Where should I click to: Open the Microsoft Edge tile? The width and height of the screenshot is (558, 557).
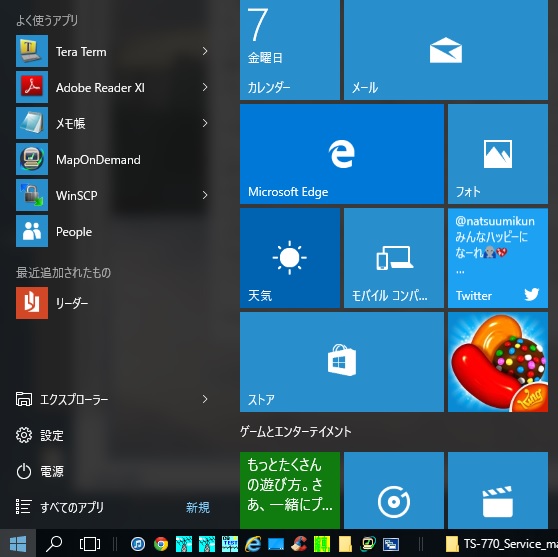[x=342, y=154]
